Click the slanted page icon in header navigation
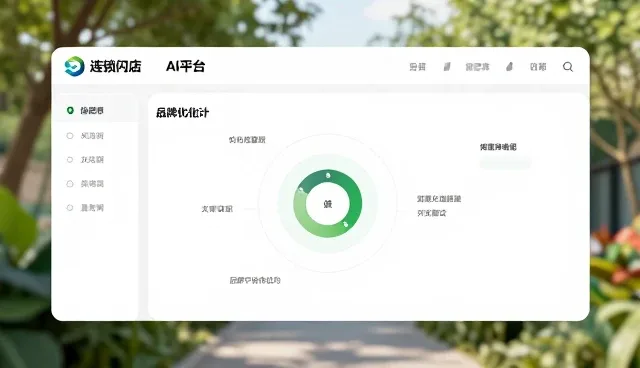Image resolution: width=640 pixels, height=368 pixels. (x=447, y=67)
